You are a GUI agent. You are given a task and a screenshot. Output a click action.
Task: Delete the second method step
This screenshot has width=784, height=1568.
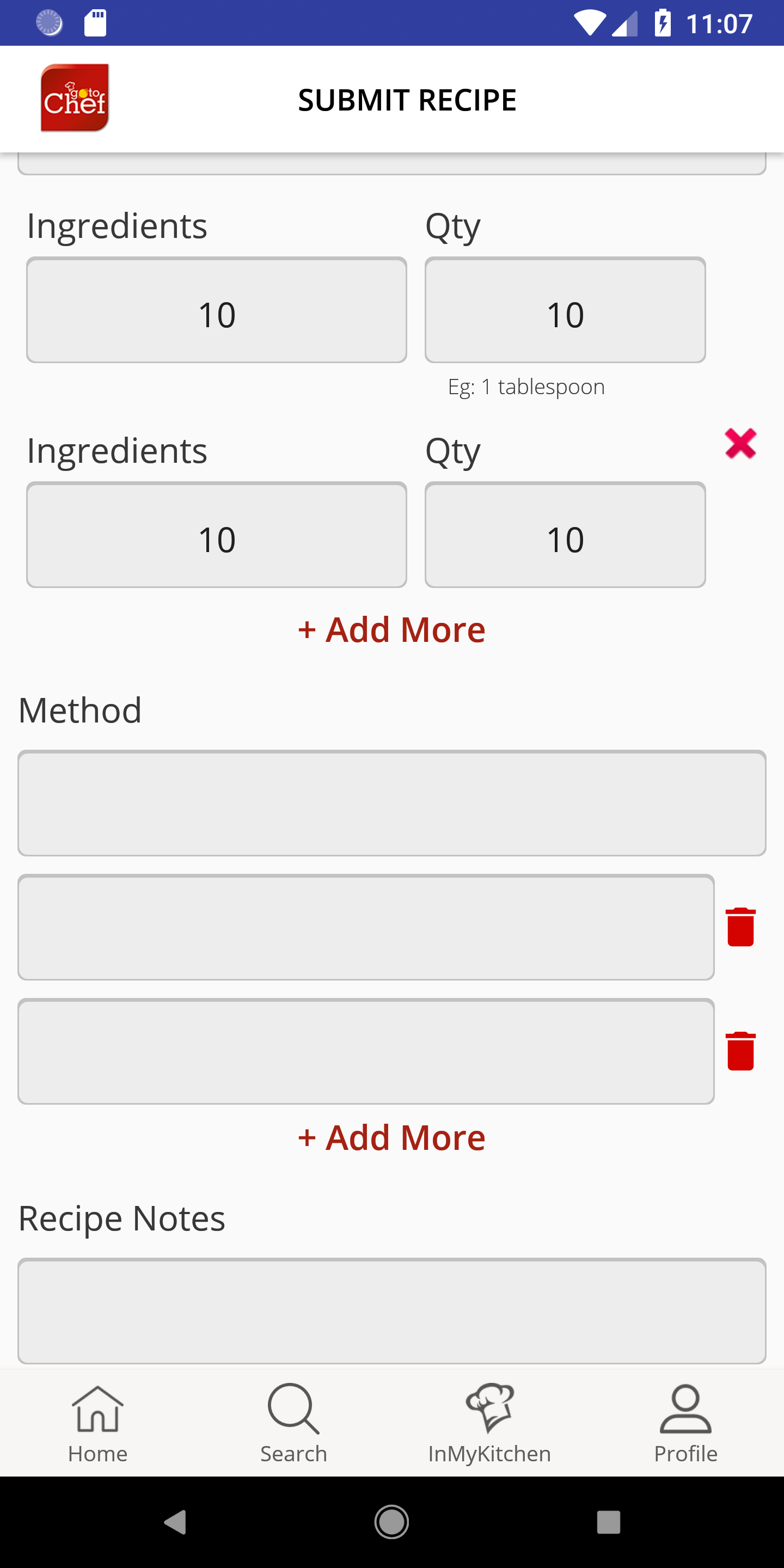point(740,927)
